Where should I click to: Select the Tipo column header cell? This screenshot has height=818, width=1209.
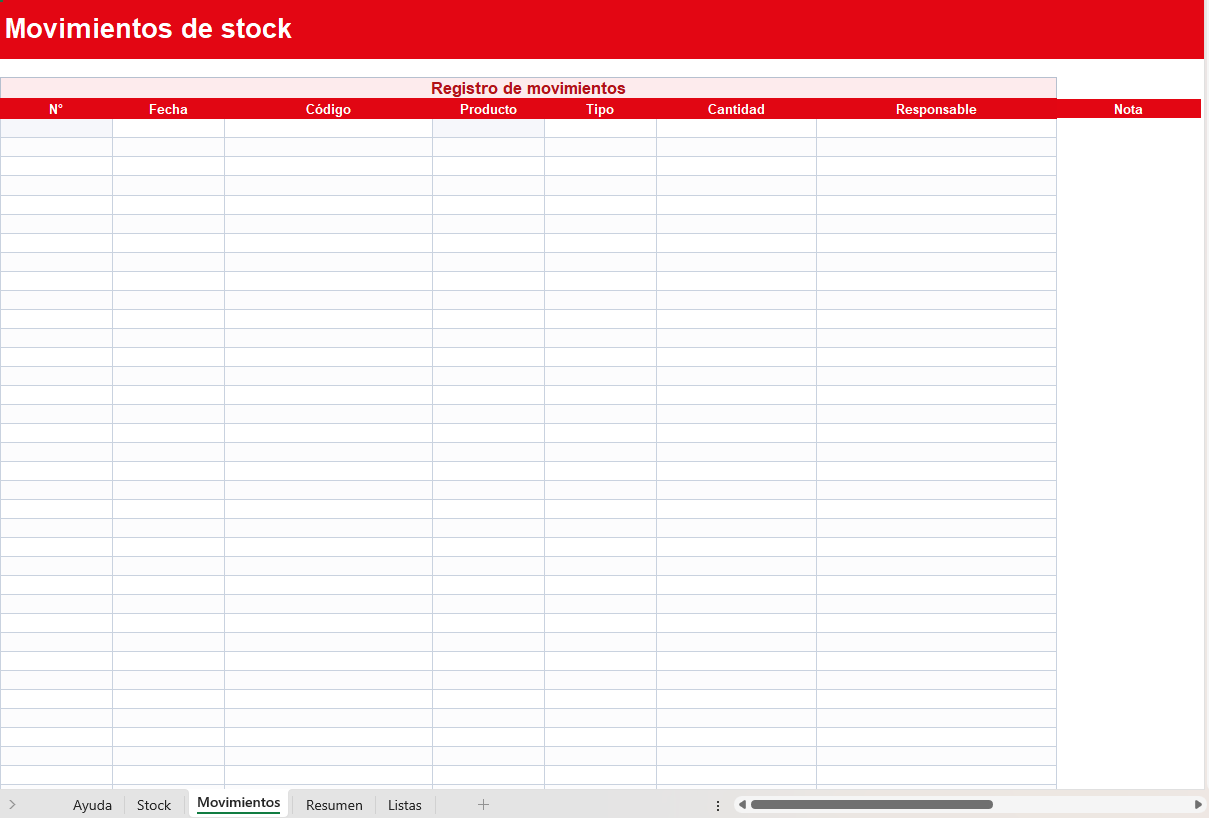pos(600,109)
